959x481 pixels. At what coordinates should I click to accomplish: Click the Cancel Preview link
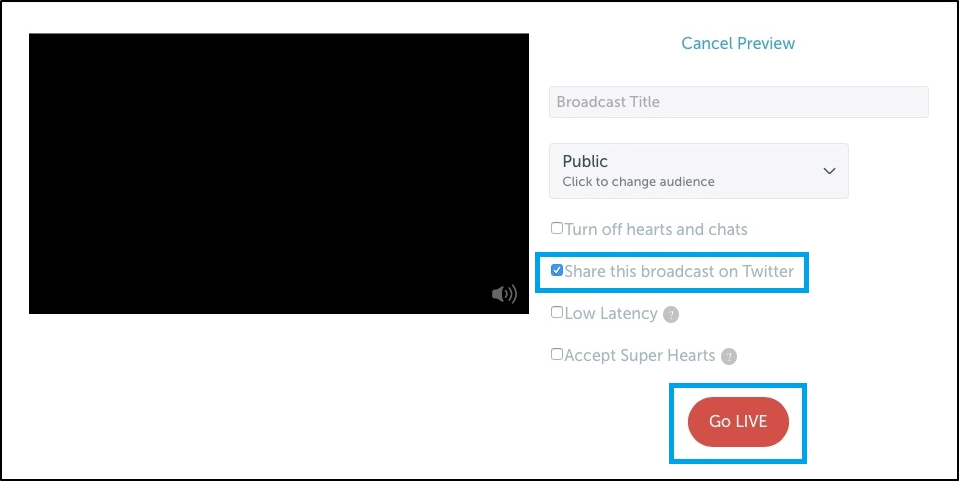[738, 43]
